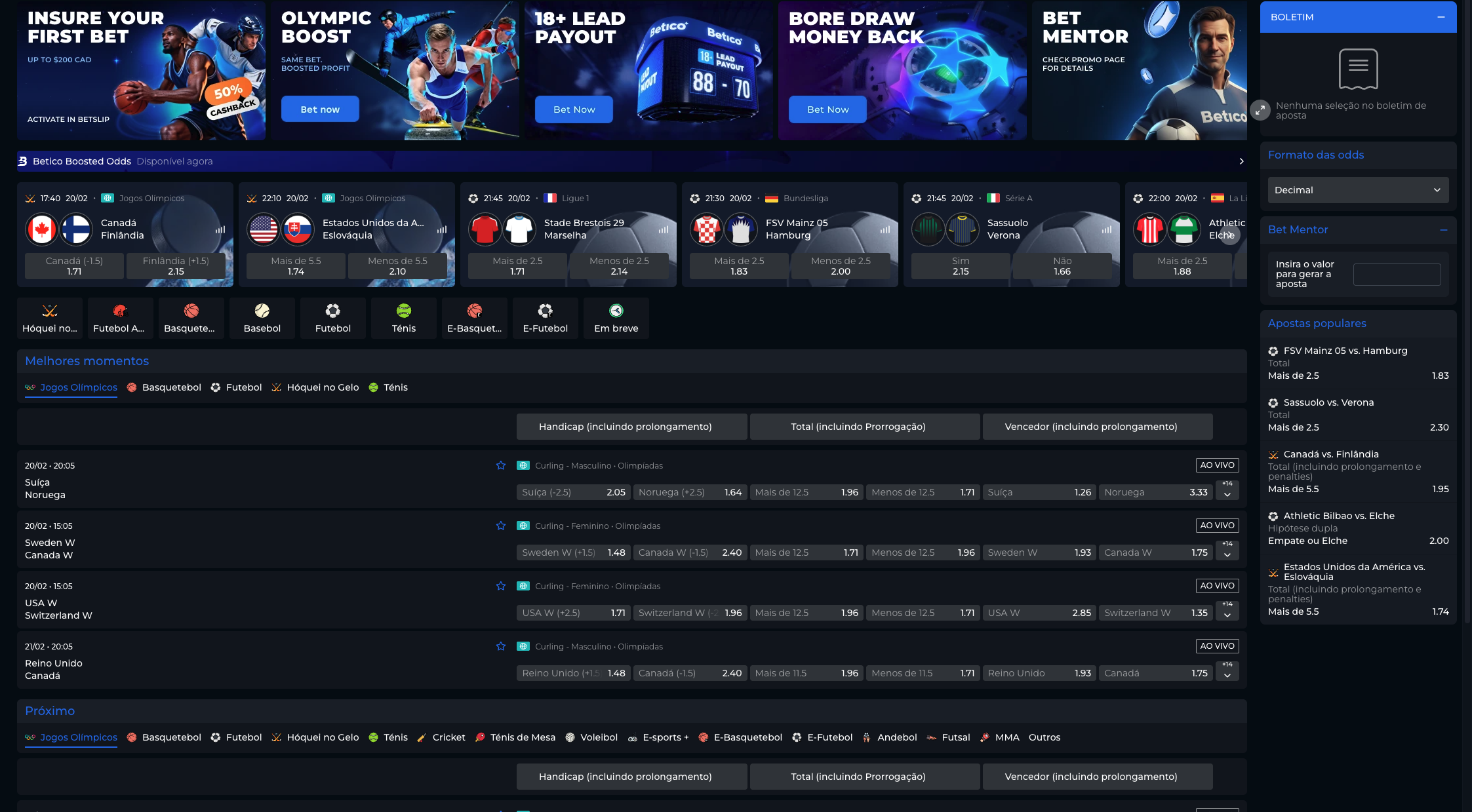The width and height of the screenshot is (1472, 812).
Task: Favorite the Reino Unido vs Canadá star
Action: point(501,646)
